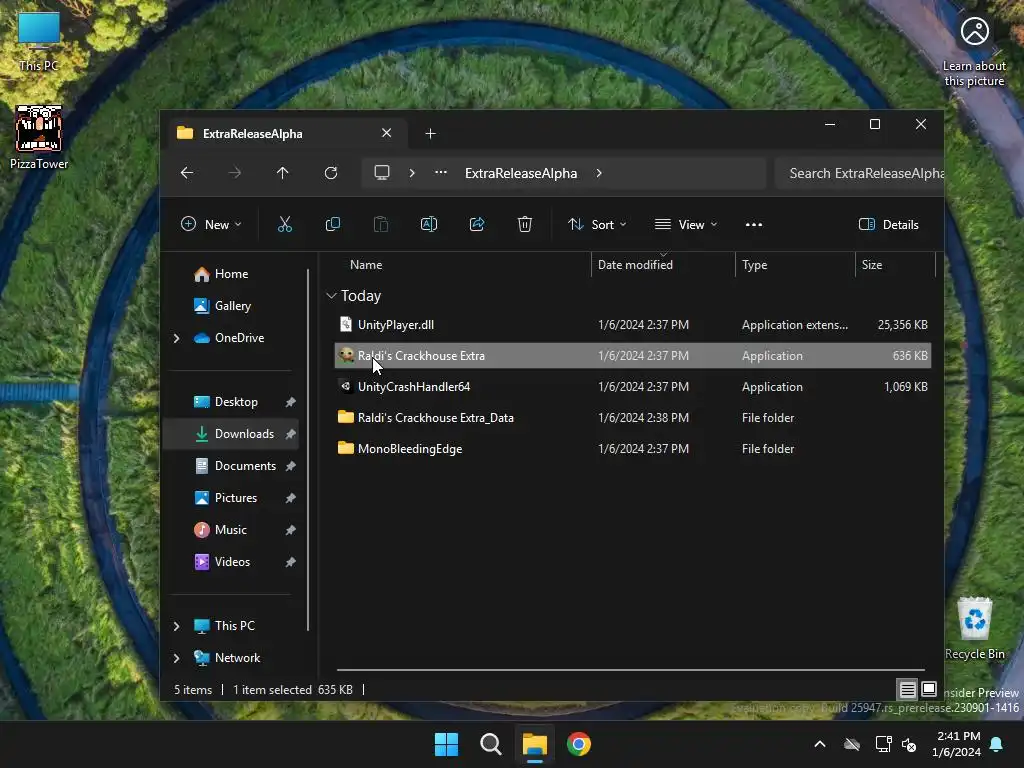Viewport: 1024px width, 768px height.
Task: Open the Windows Start menu
Action: pyautogui.click(x=447, y=744)
